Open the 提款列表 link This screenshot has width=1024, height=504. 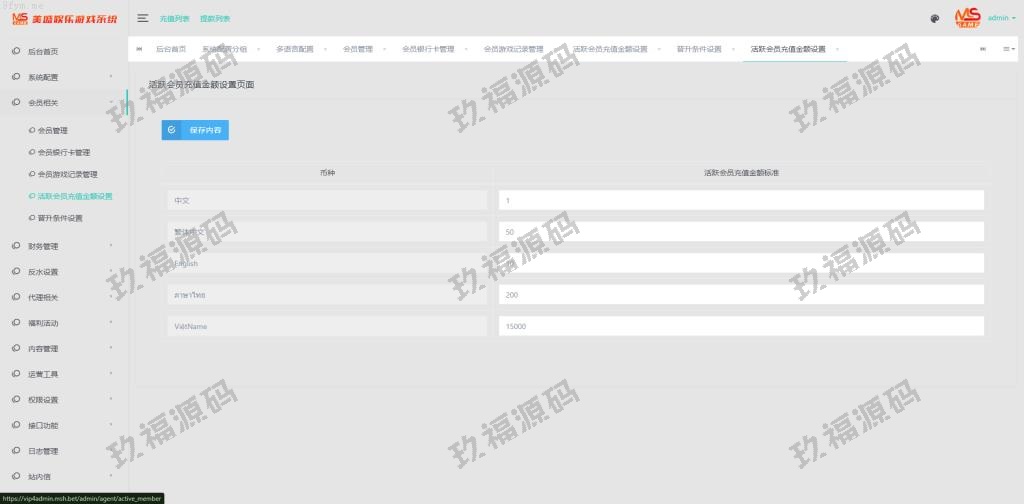coord(214,18)
